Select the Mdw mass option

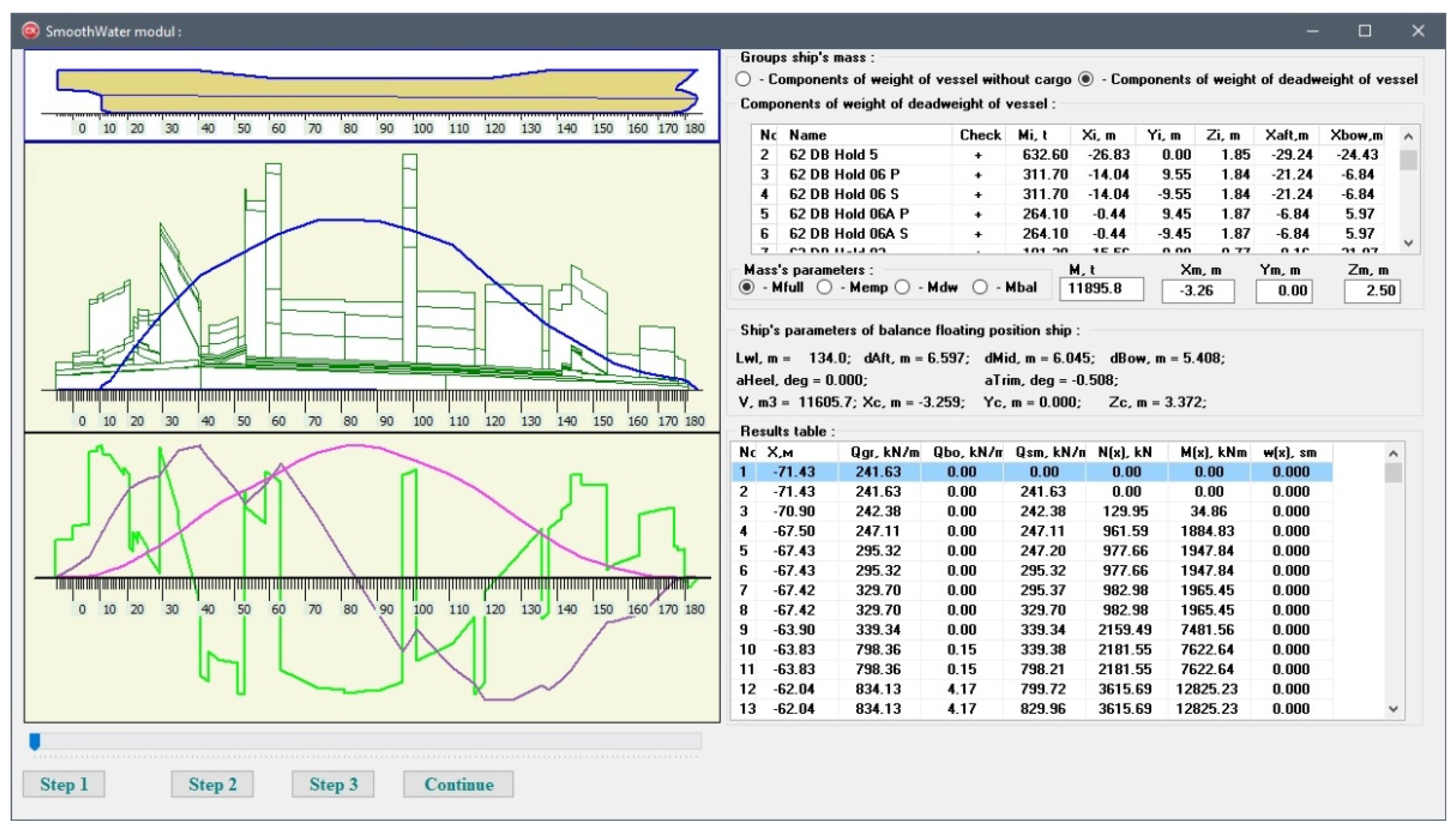point(902,288)
